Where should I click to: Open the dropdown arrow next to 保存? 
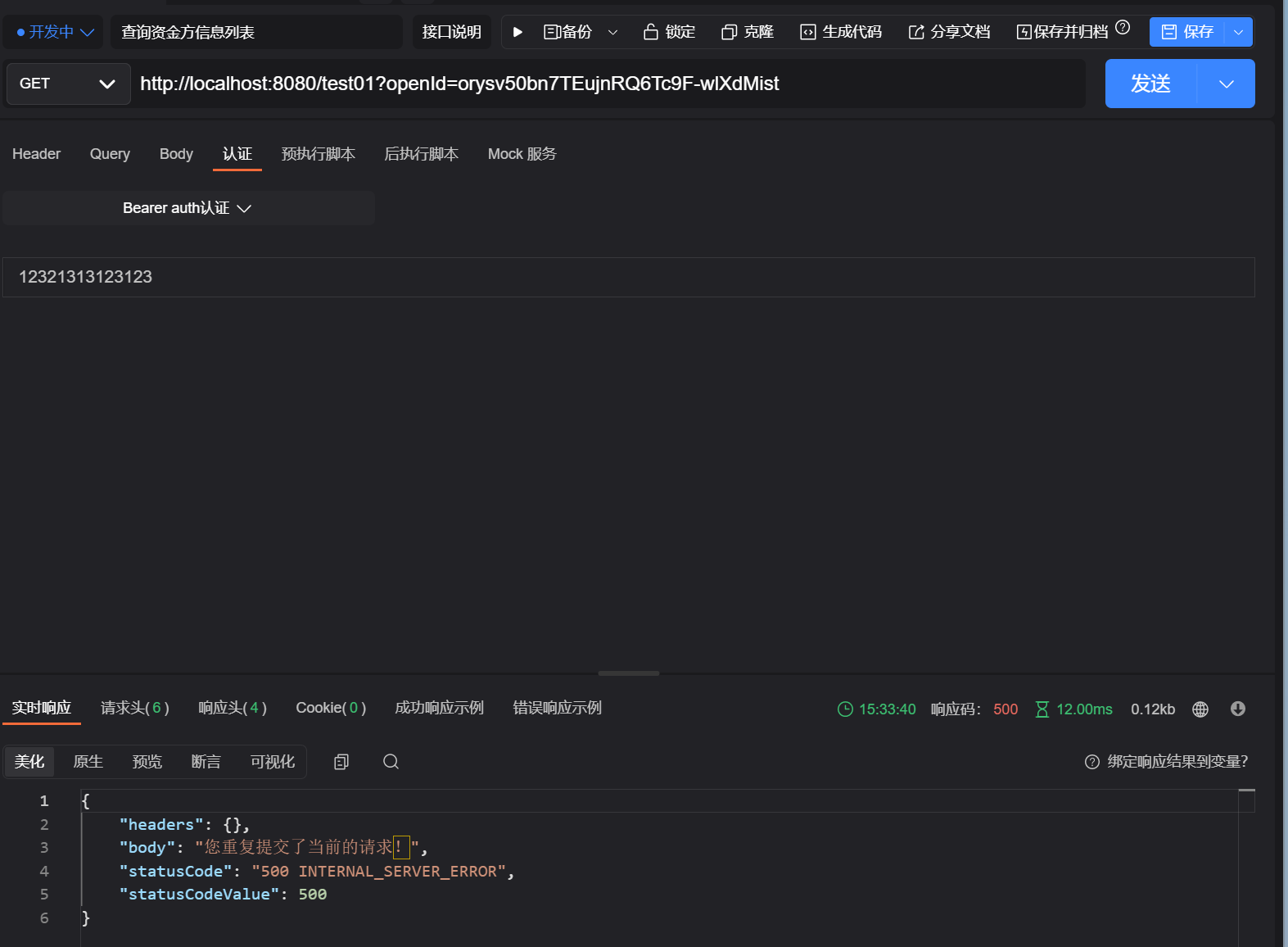click(x=1239, y=32)
